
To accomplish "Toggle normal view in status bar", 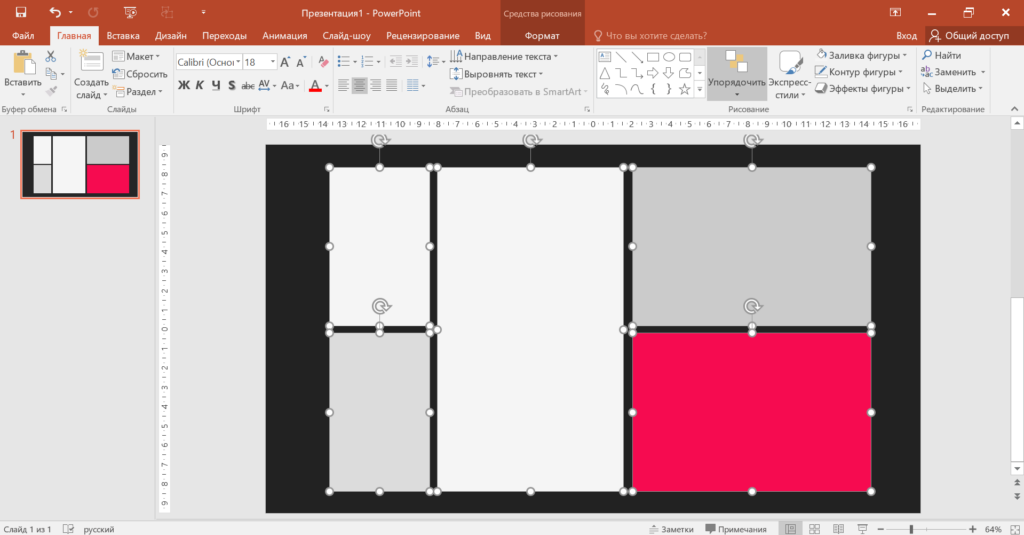I will pos(790,528).
